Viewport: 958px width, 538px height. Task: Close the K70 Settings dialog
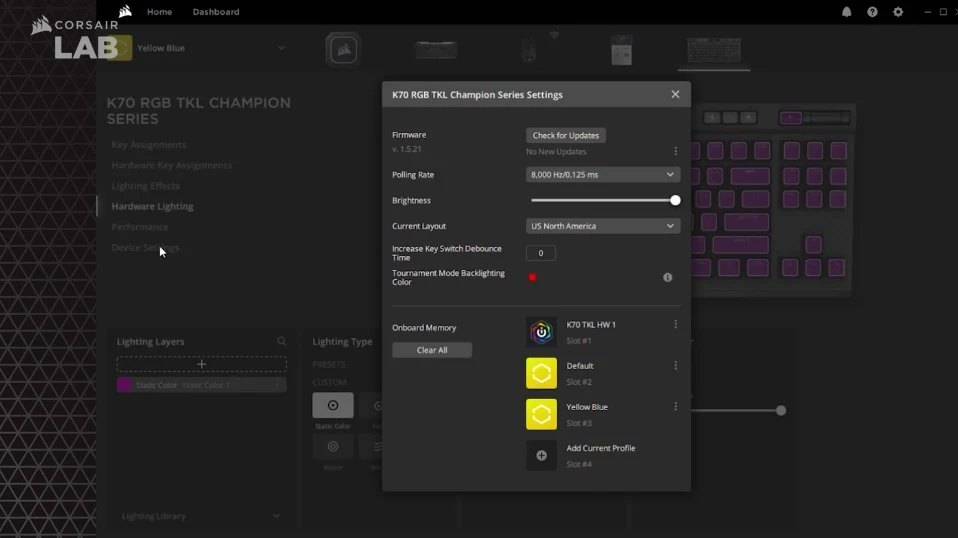coord(675,94)
